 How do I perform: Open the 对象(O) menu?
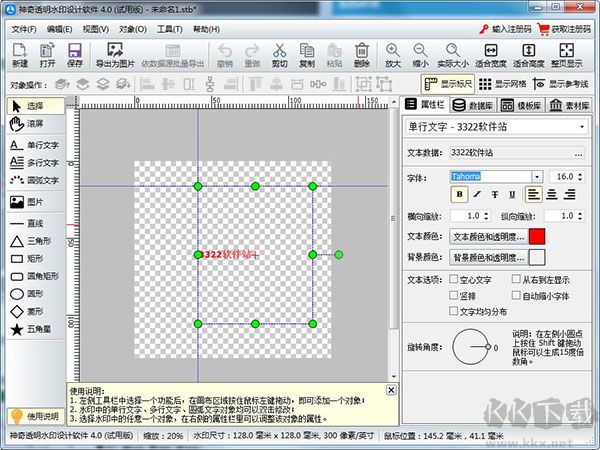[133, 30]
